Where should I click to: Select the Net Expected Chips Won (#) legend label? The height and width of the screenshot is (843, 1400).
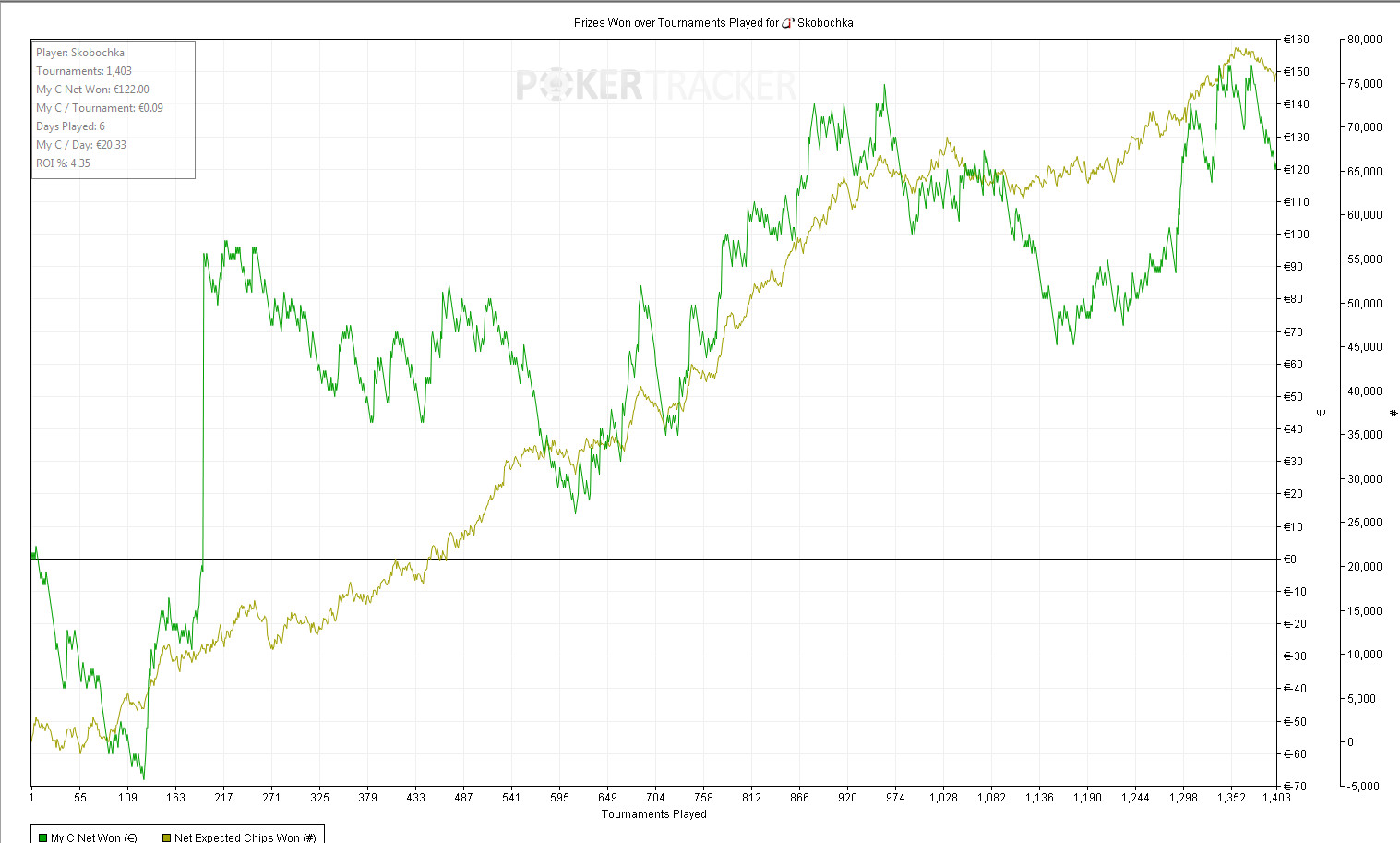(x=245, y=837)
